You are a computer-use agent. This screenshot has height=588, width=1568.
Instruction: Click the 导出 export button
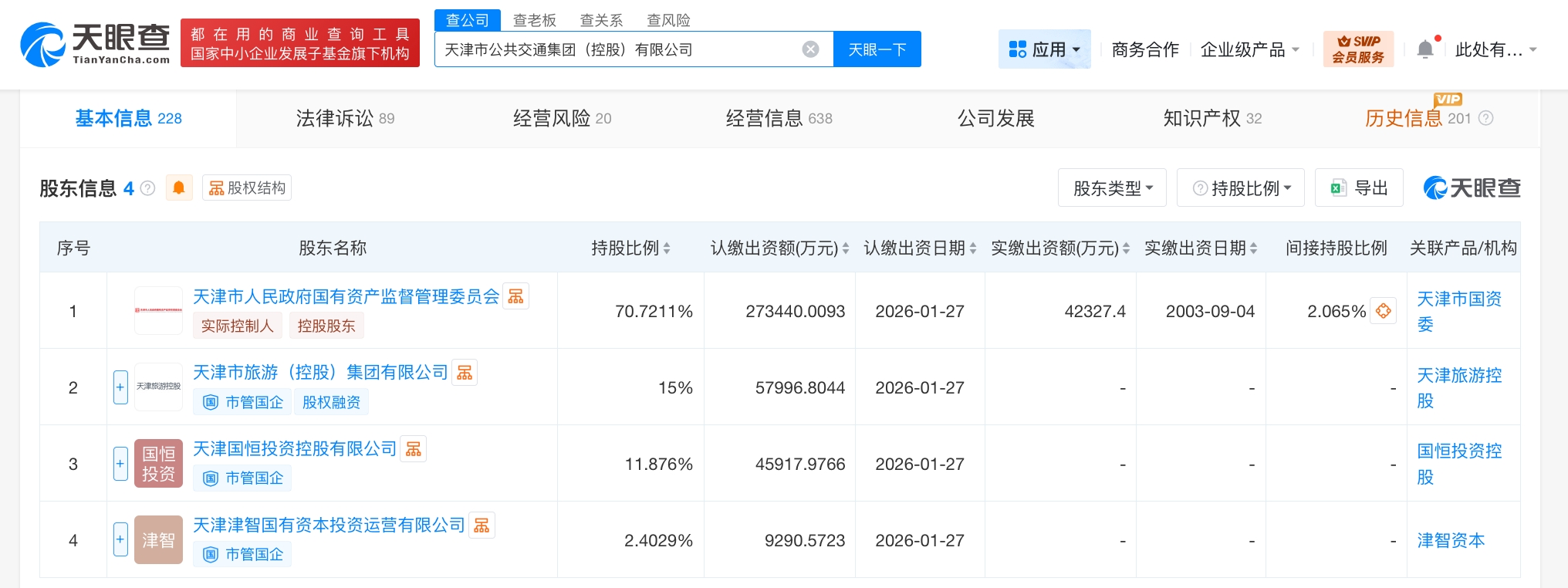(1359, 188)
